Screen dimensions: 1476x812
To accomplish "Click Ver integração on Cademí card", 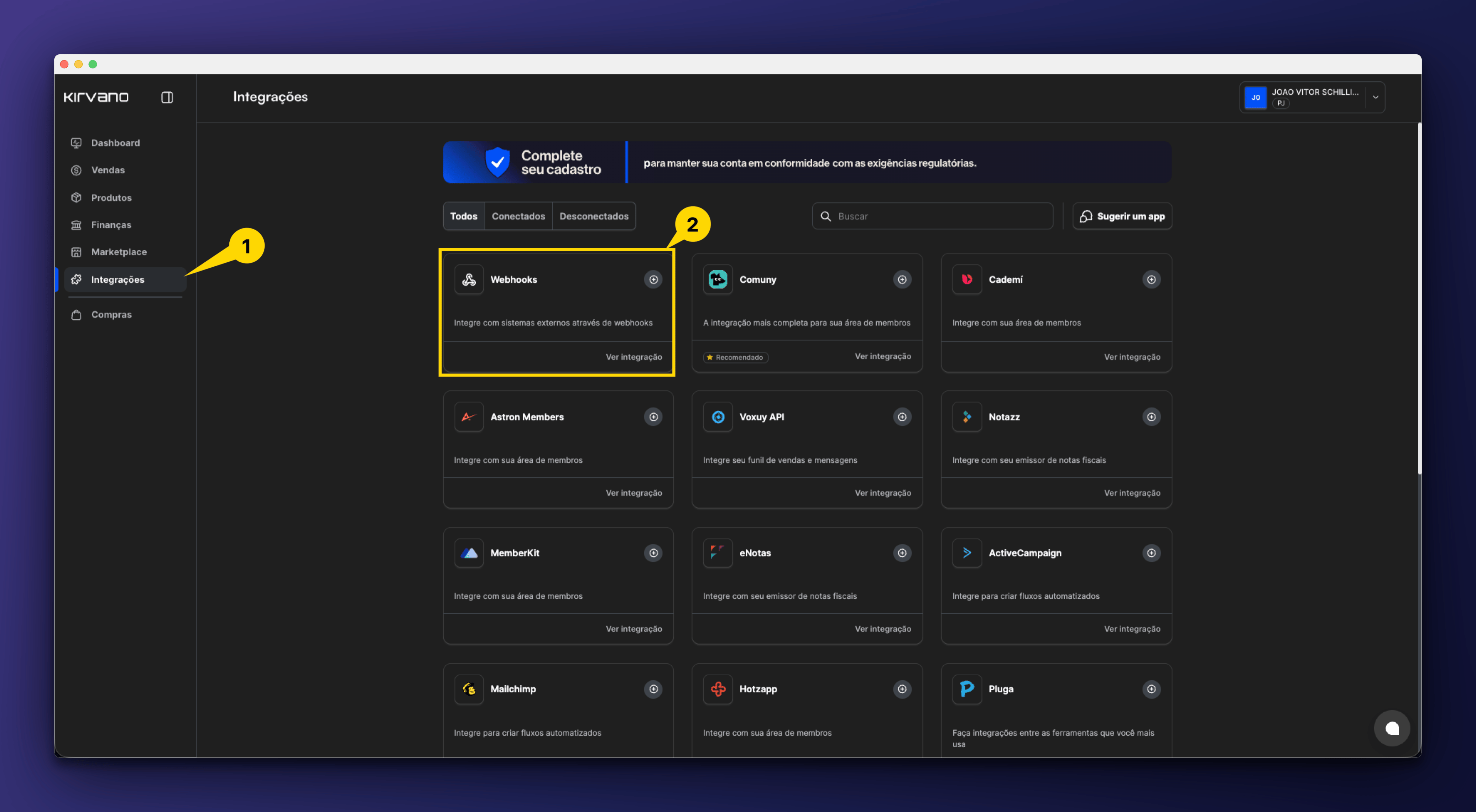I will (x=1132, y=357).
